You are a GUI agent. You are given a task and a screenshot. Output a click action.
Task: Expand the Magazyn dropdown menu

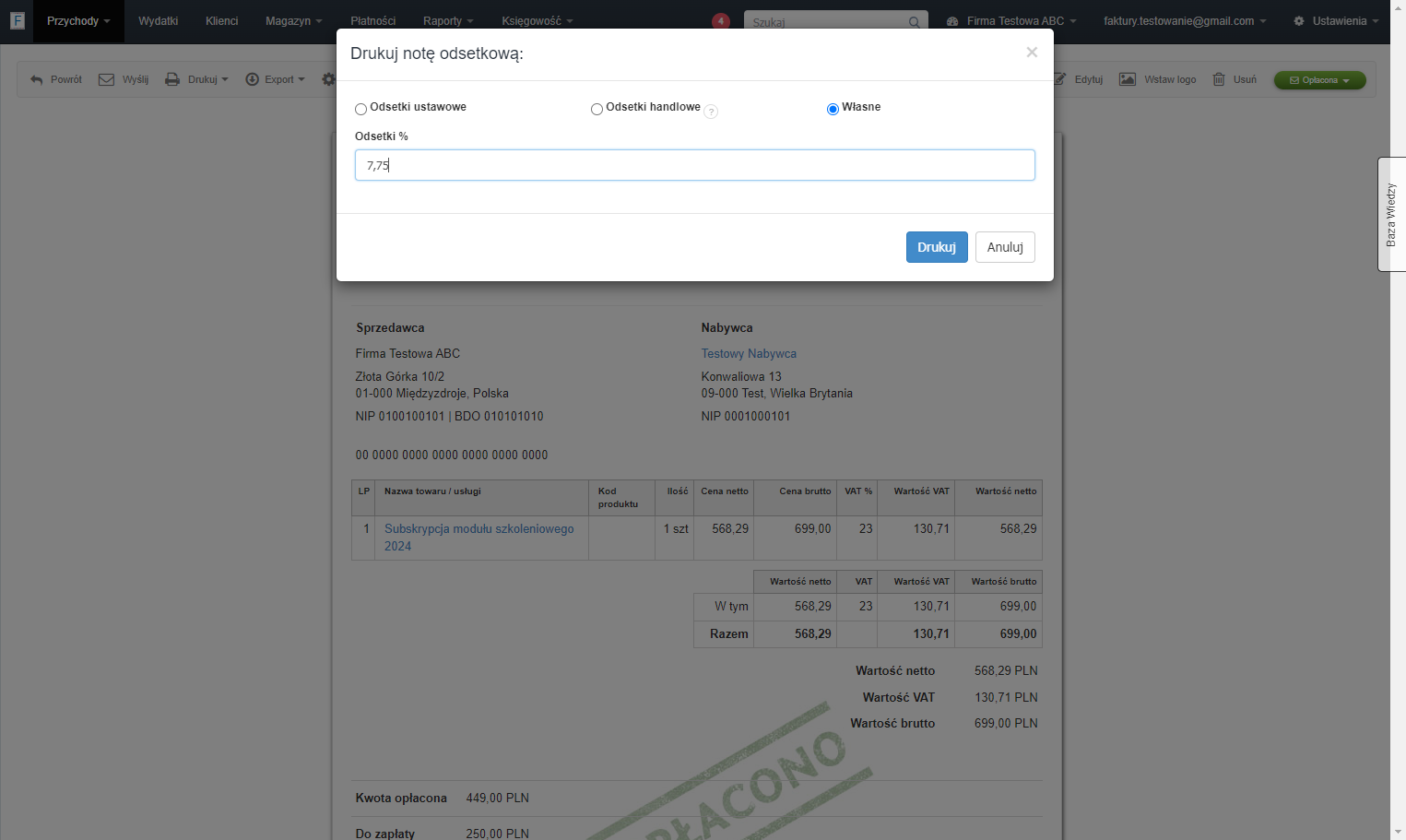294,21
